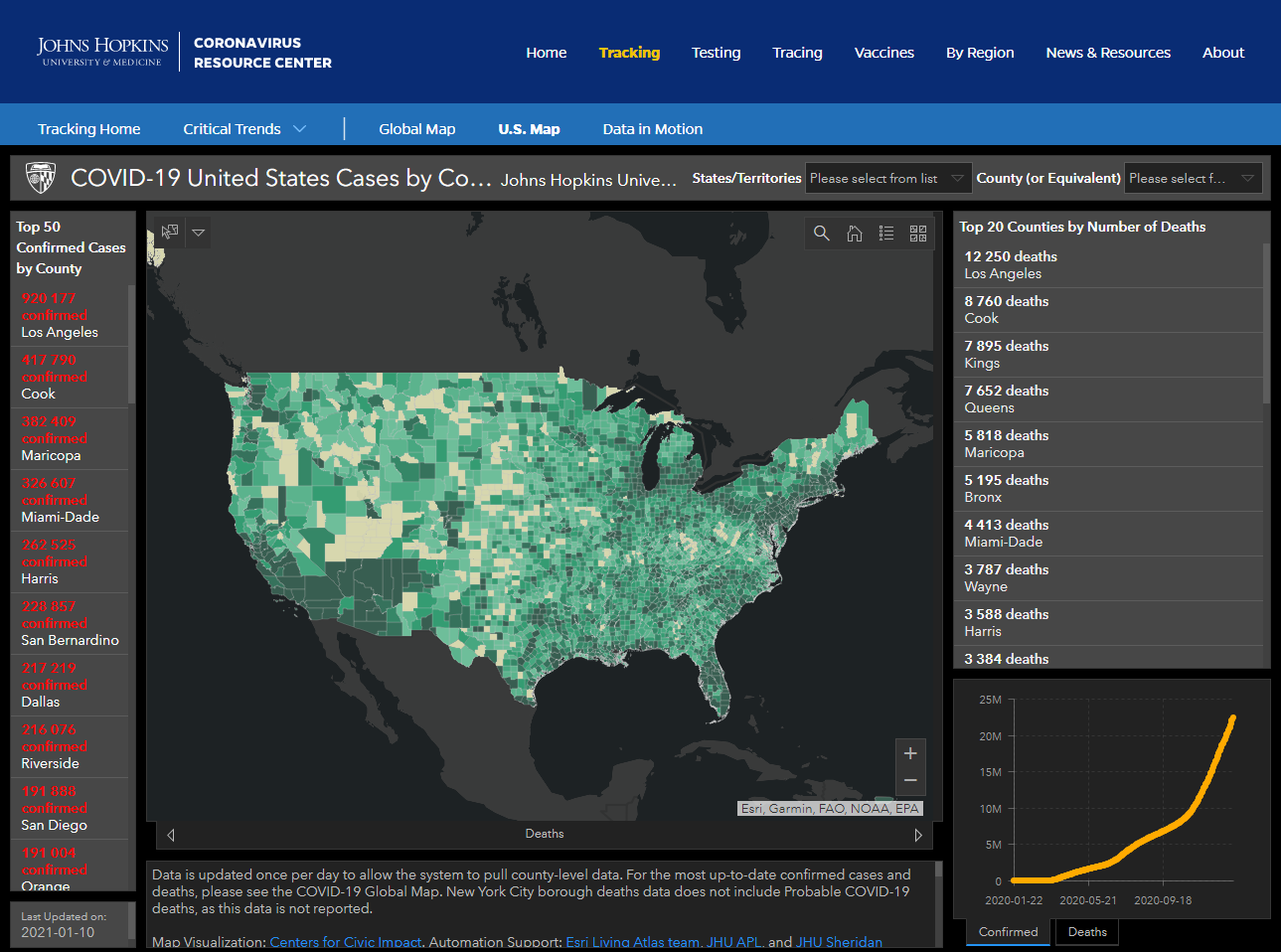Open News & Resources page
The image size is (1281, 952).
coord(1108,53)
